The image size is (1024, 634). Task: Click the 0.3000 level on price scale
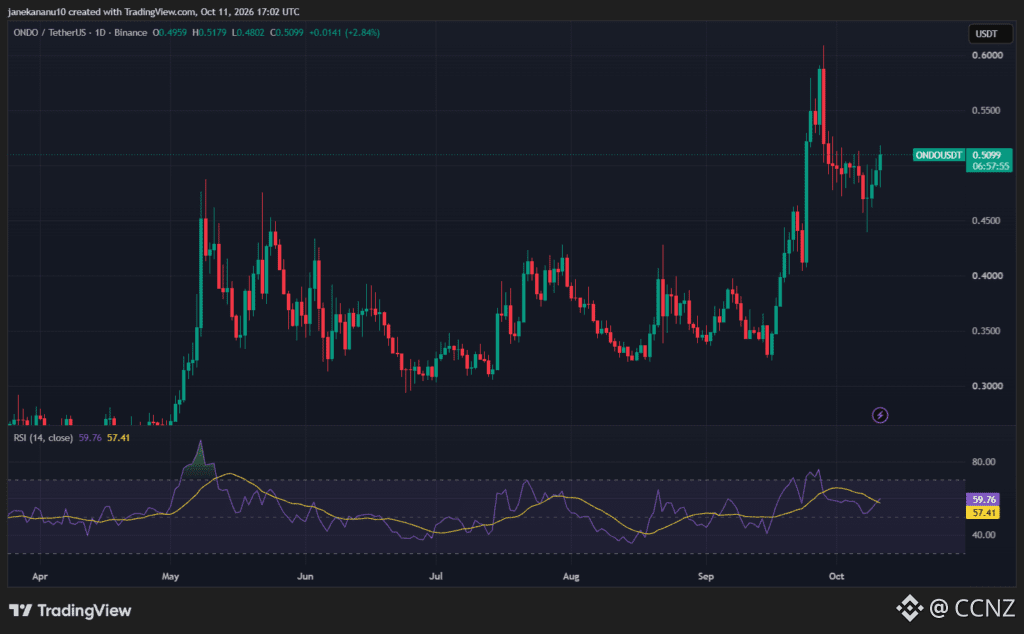point(987,386)
